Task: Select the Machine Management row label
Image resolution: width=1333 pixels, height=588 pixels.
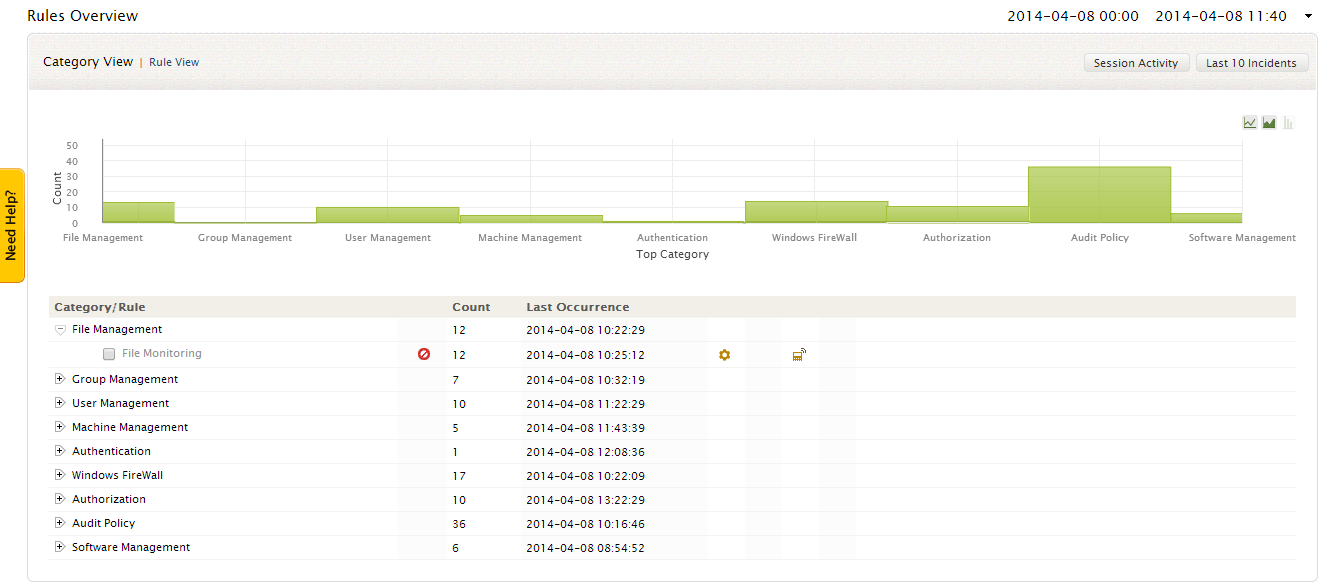Action: [x=130, y=427]
